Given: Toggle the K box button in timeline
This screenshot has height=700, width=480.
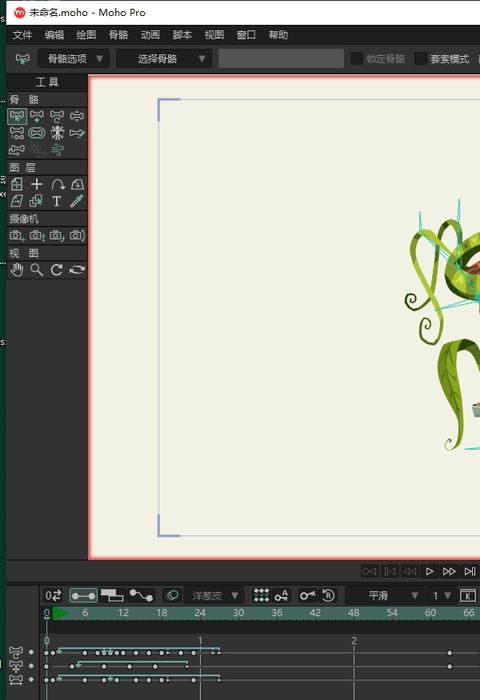Looking at the screenshot, I should pos(467,596).
